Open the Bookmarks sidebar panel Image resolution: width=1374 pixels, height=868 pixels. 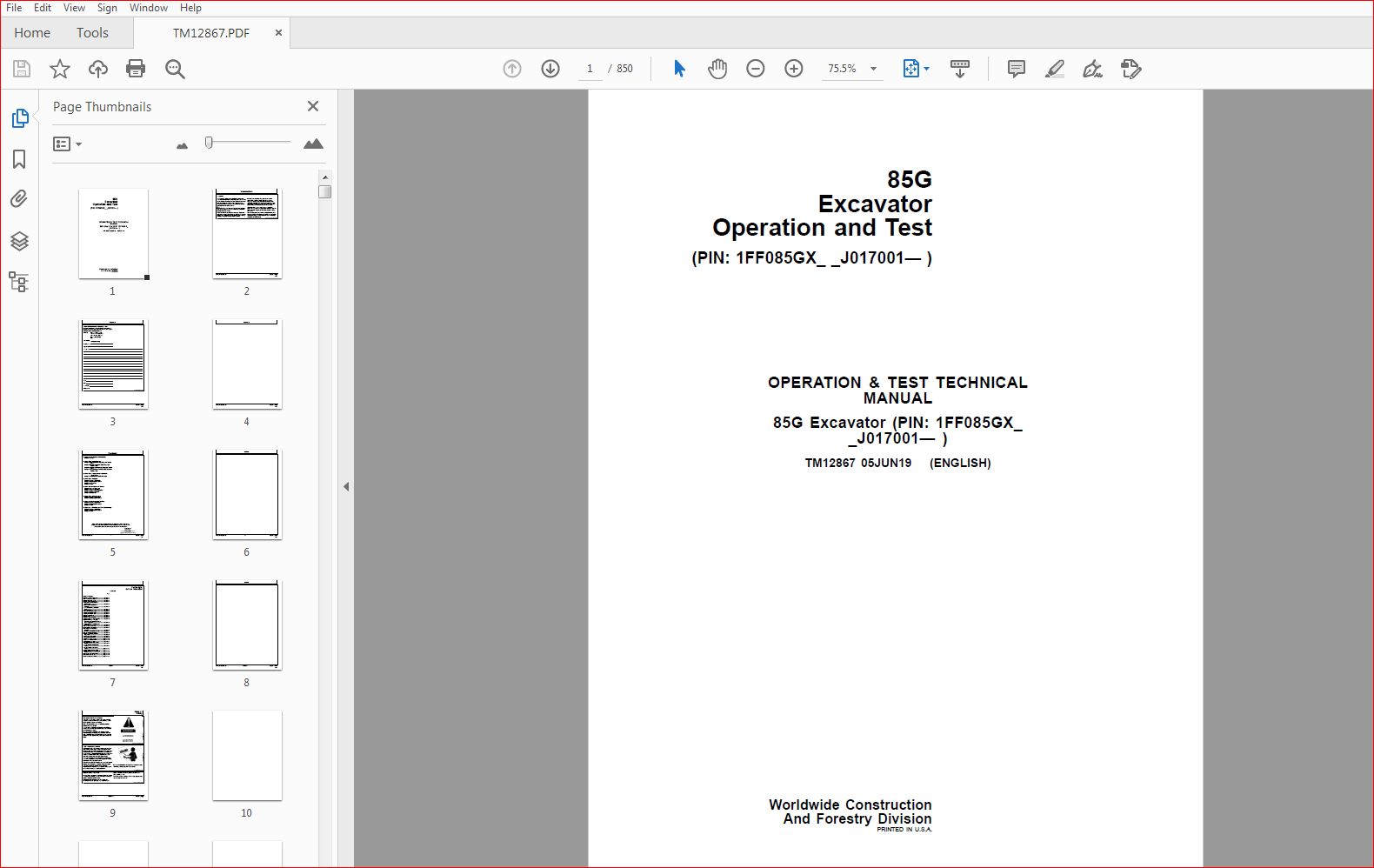click(x=19, y=159)
